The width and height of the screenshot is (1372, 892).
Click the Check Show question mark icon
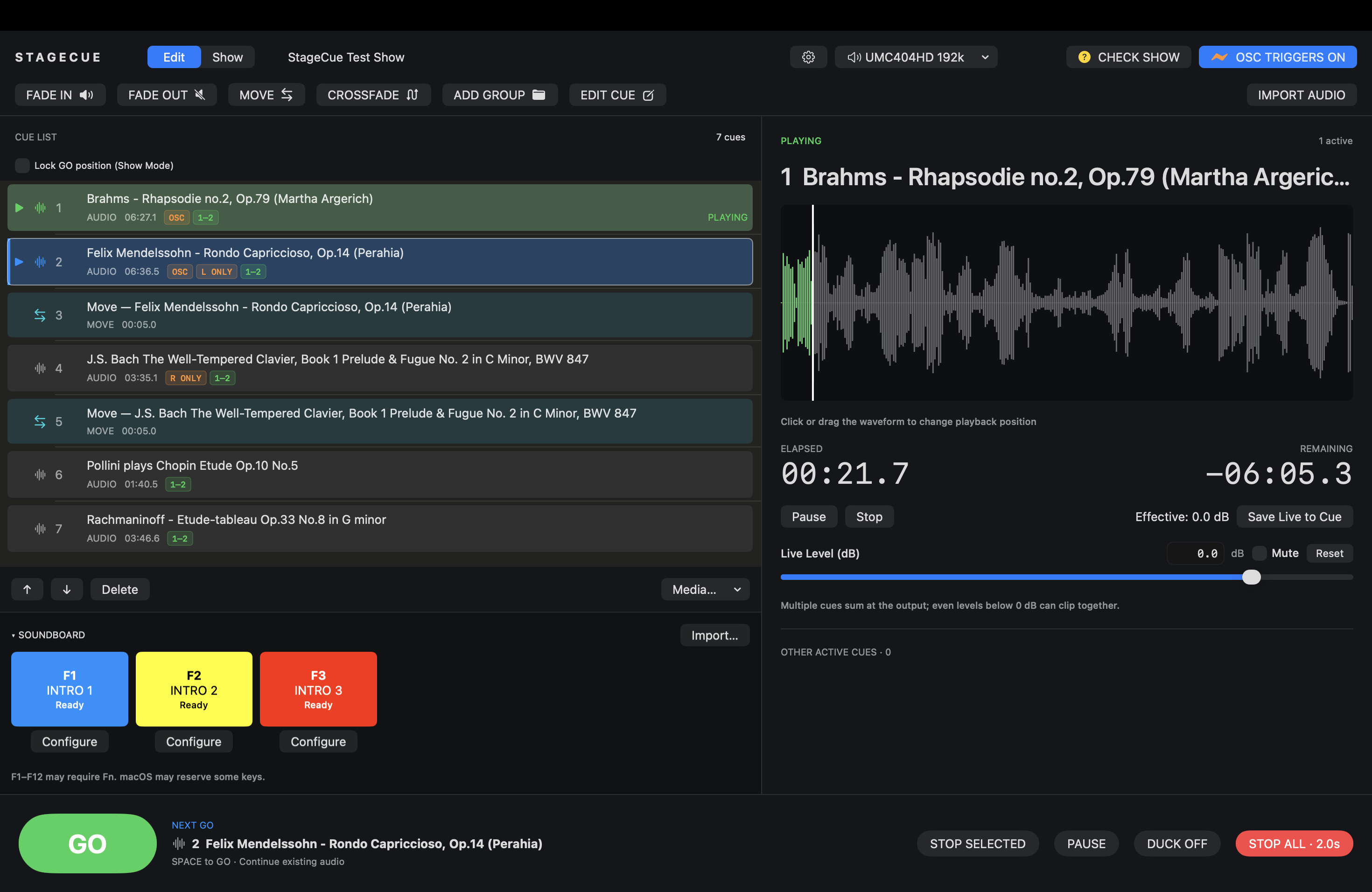pyautogui.click(x=1085, y=57)
